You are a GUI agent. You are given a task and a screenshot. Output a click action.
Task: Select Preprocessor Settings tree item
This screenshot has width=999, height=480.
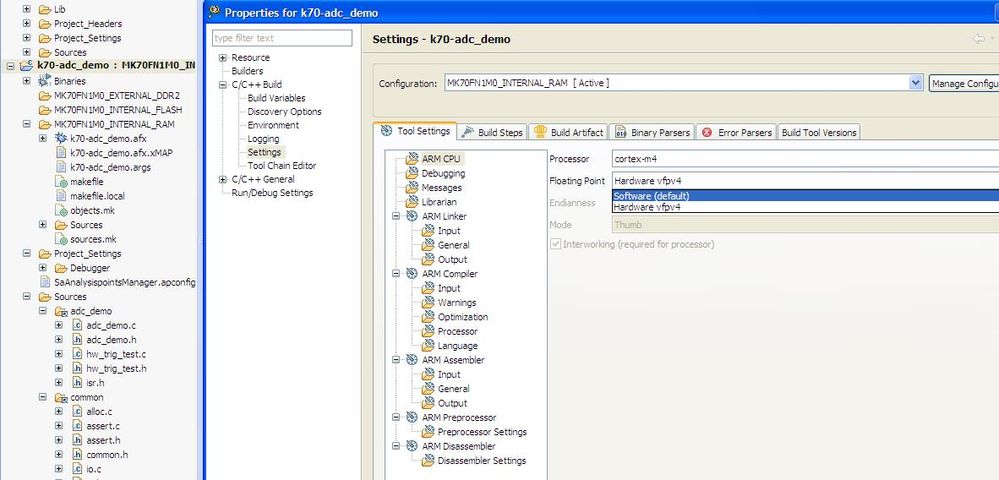[x=482, y=432]
